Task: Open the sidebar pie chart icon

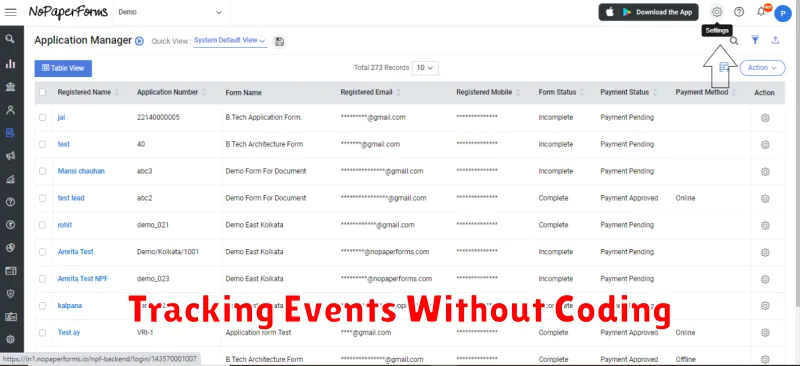Action: 10,248
